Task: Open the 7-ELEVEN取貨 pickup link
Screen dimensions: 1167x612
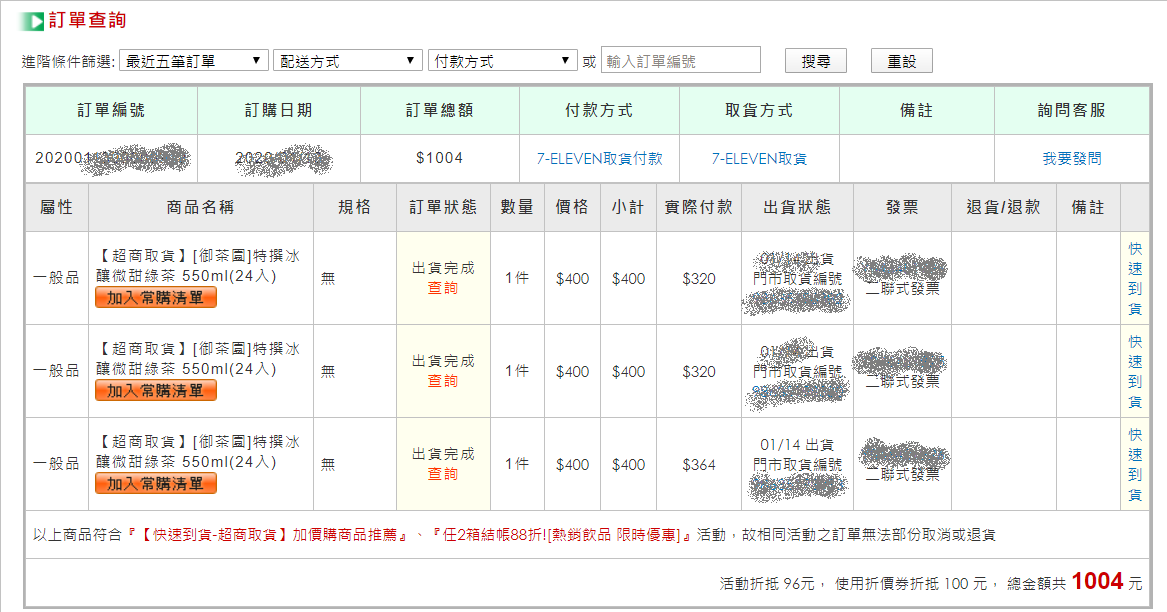Action: click(x=759, y=158)
